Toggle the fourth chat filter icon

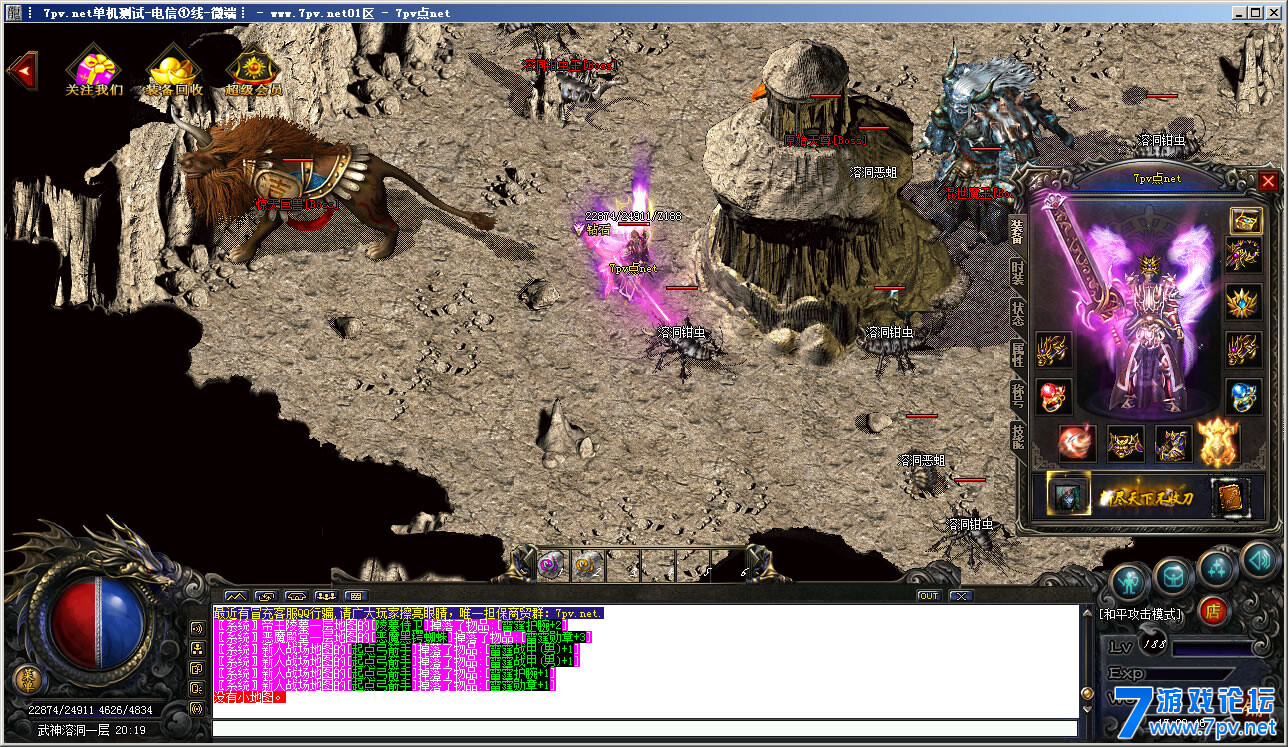[197, 688]
